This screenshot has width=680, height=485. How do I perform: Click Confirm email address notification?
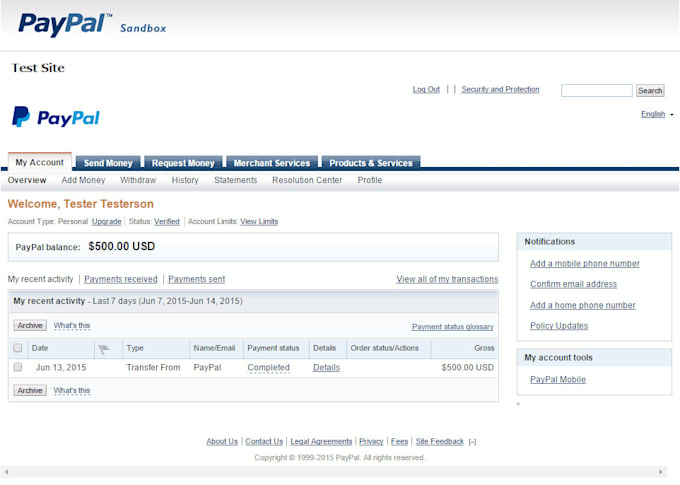[573, 284]
